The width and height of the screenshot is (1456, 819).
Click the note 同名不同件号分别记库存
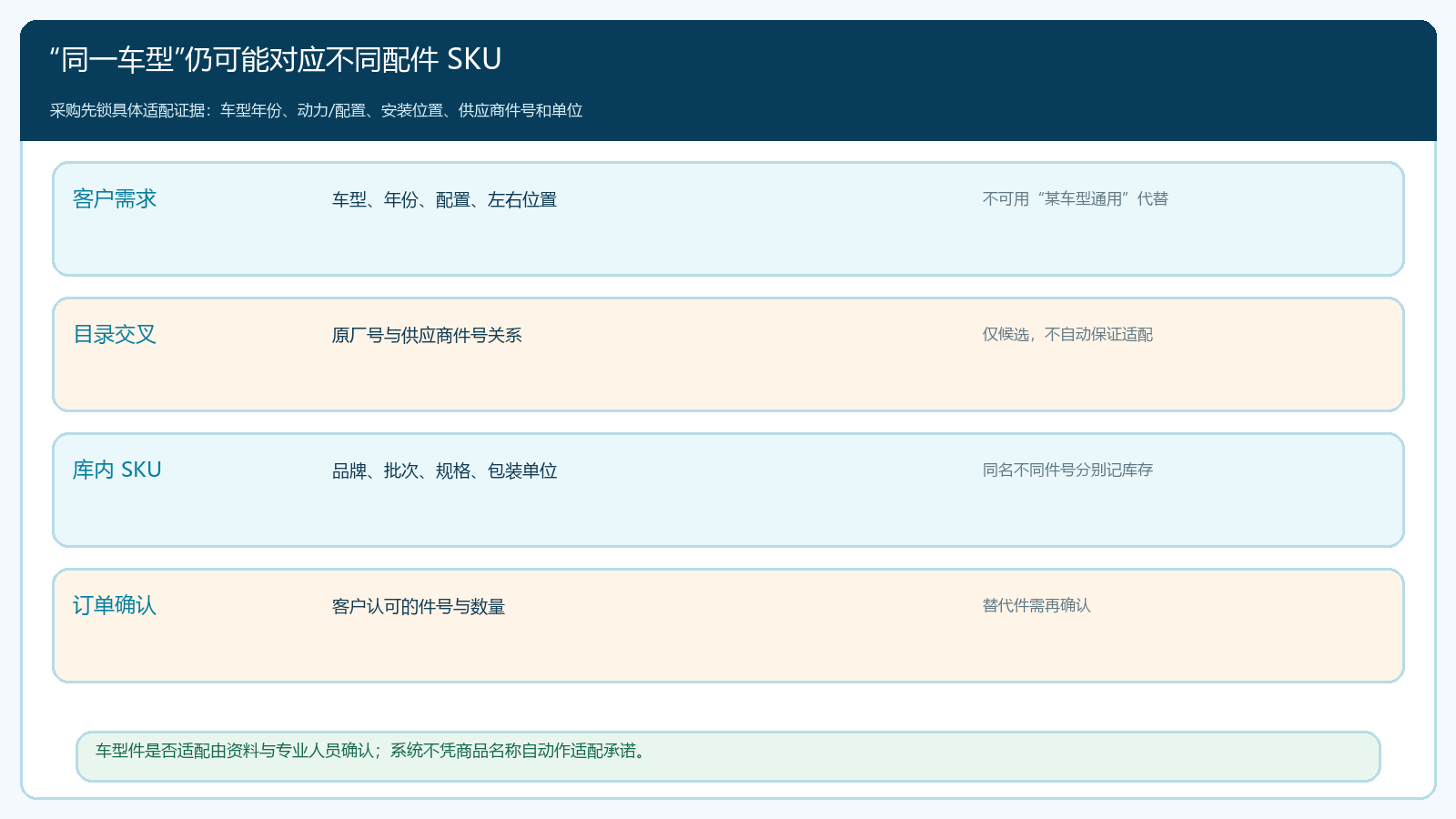[1067, 470]
